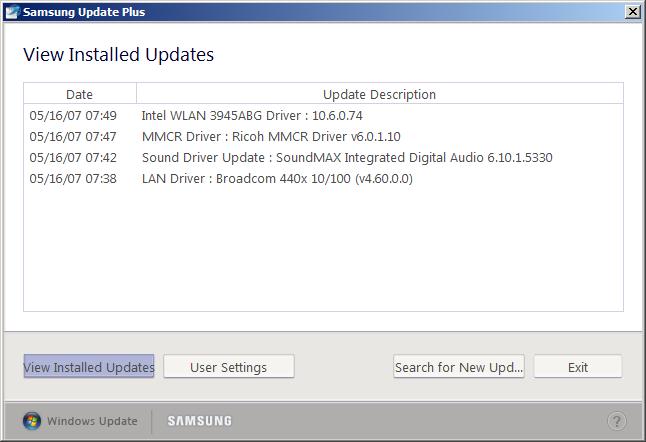
Task: Select the 05/16/07 07:42 date cell
Action: click(73, 157)
